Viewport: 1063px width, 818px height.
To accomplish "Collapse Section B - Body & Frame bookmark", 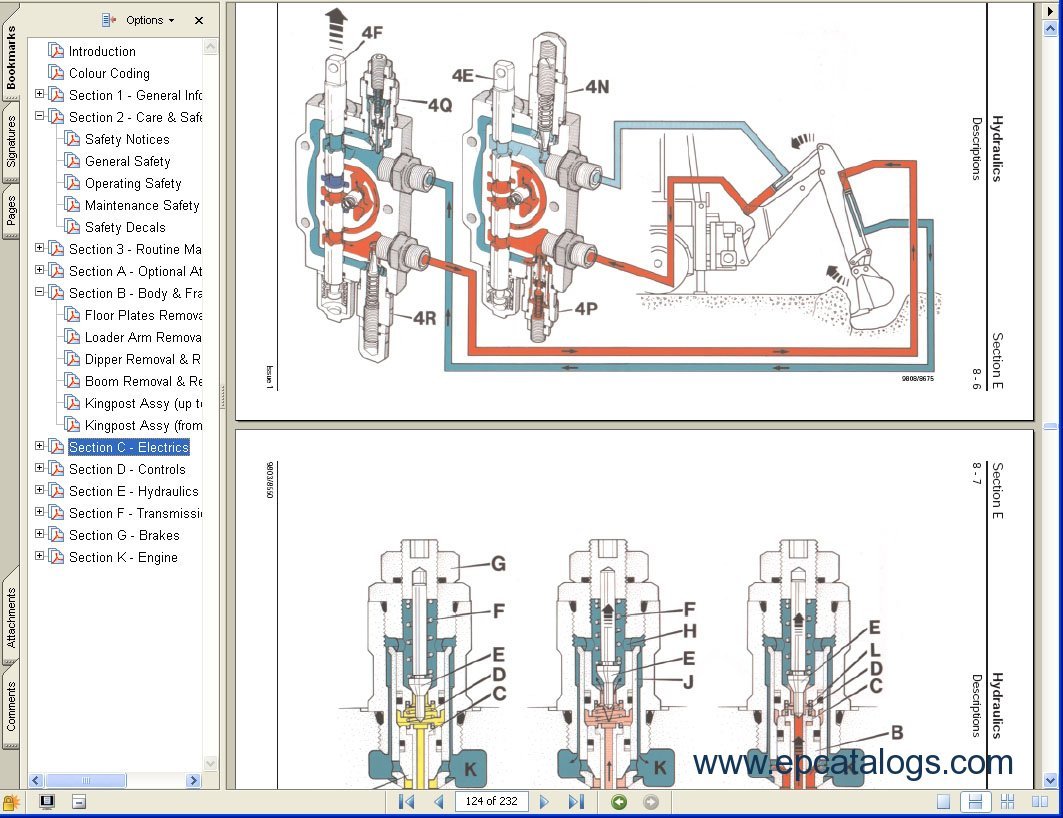I will tap(40, 292).
